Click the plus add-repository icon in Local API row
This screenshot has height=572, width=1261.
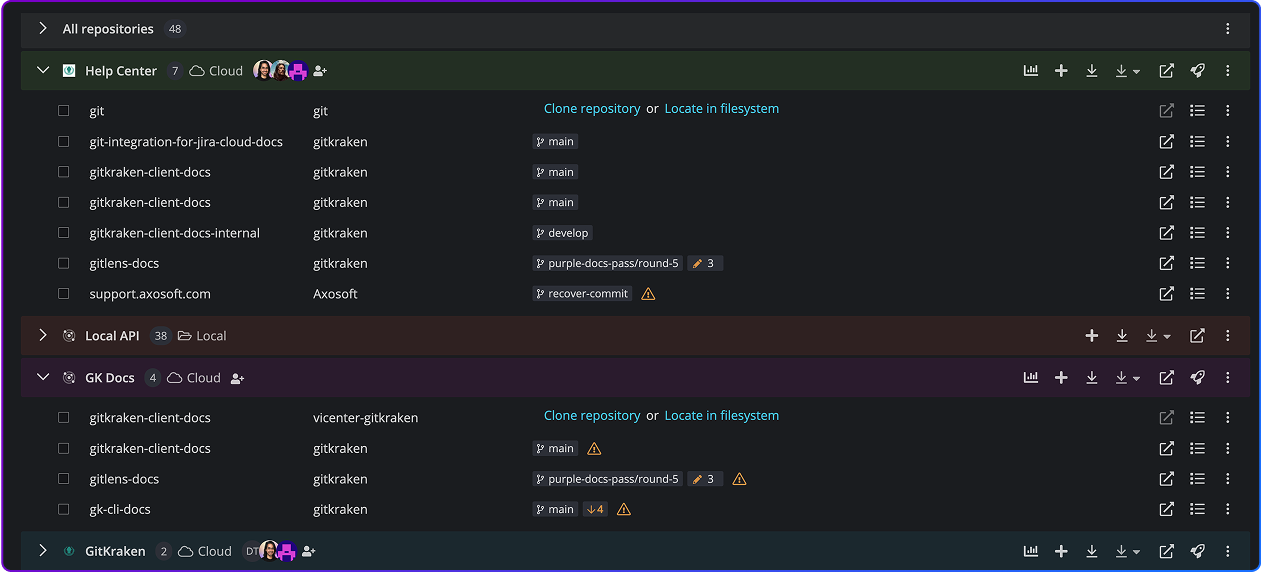pos(1092,336)
